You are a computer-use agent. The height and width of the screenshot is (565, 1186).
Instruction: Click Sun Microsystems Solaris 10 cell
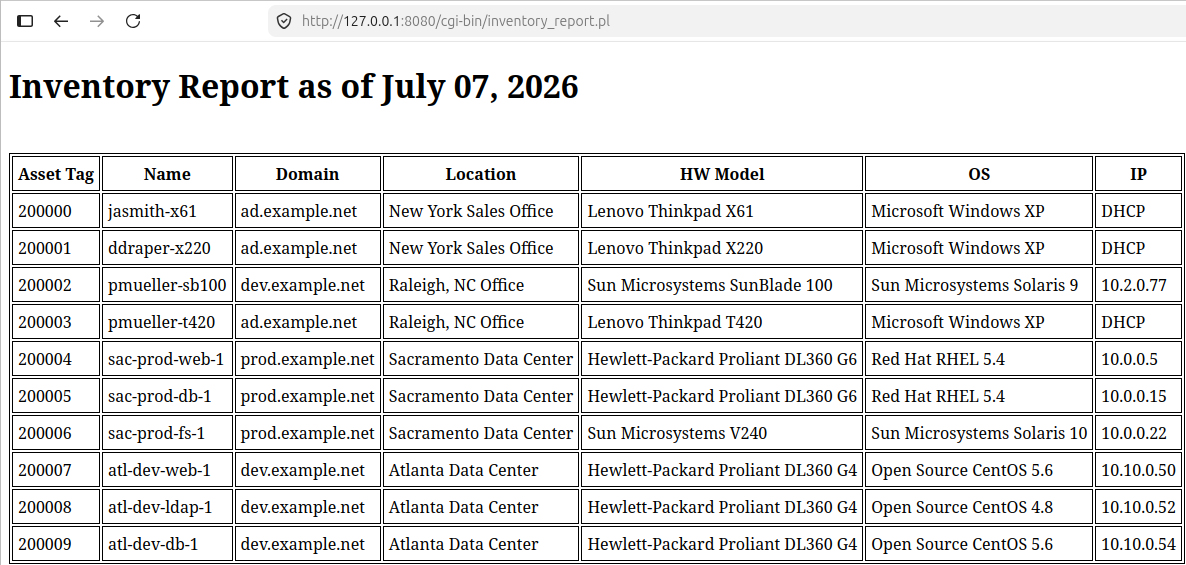979,433
